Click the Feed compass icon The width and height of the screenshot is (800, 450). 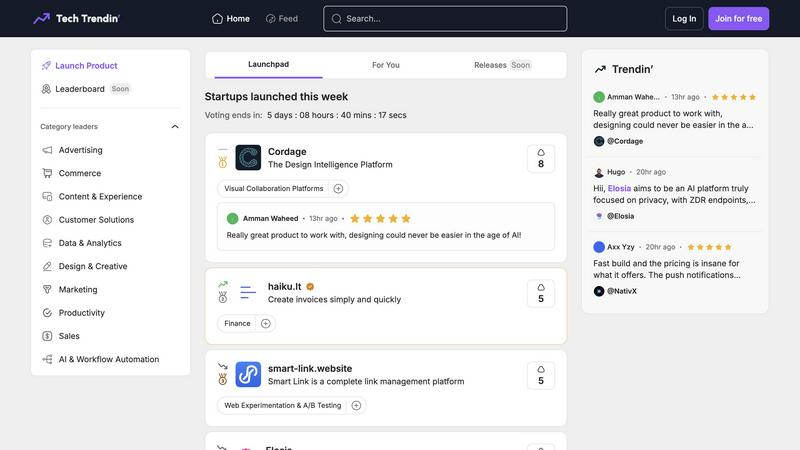270,19
